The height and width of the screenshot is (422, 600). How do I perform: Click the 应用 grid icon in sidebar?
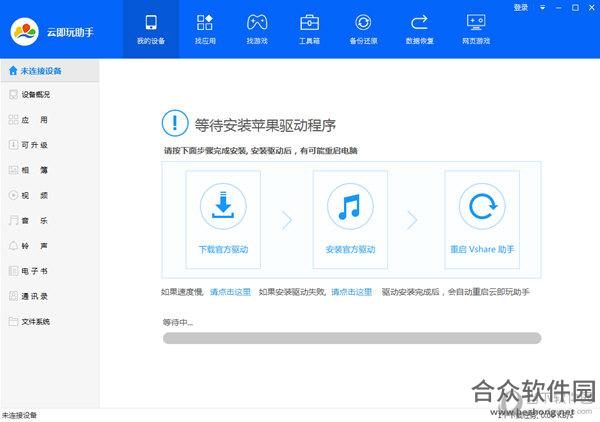[13, 120]
